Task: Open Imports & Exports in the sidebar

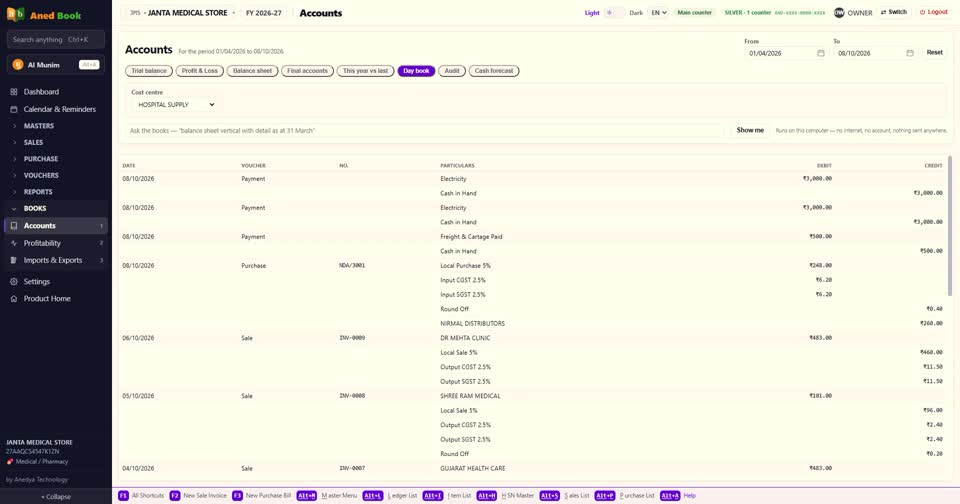Action: [x=56, y=260]
